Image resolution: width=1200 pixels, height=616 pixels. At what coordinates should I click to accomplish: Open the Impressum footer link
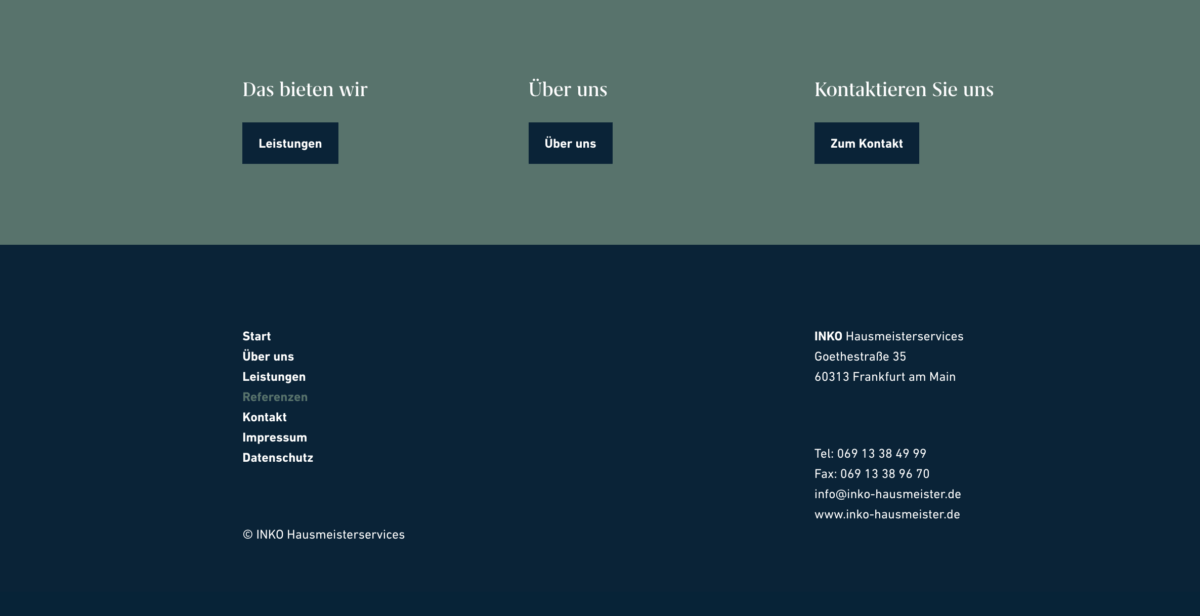tap(274, 437)
